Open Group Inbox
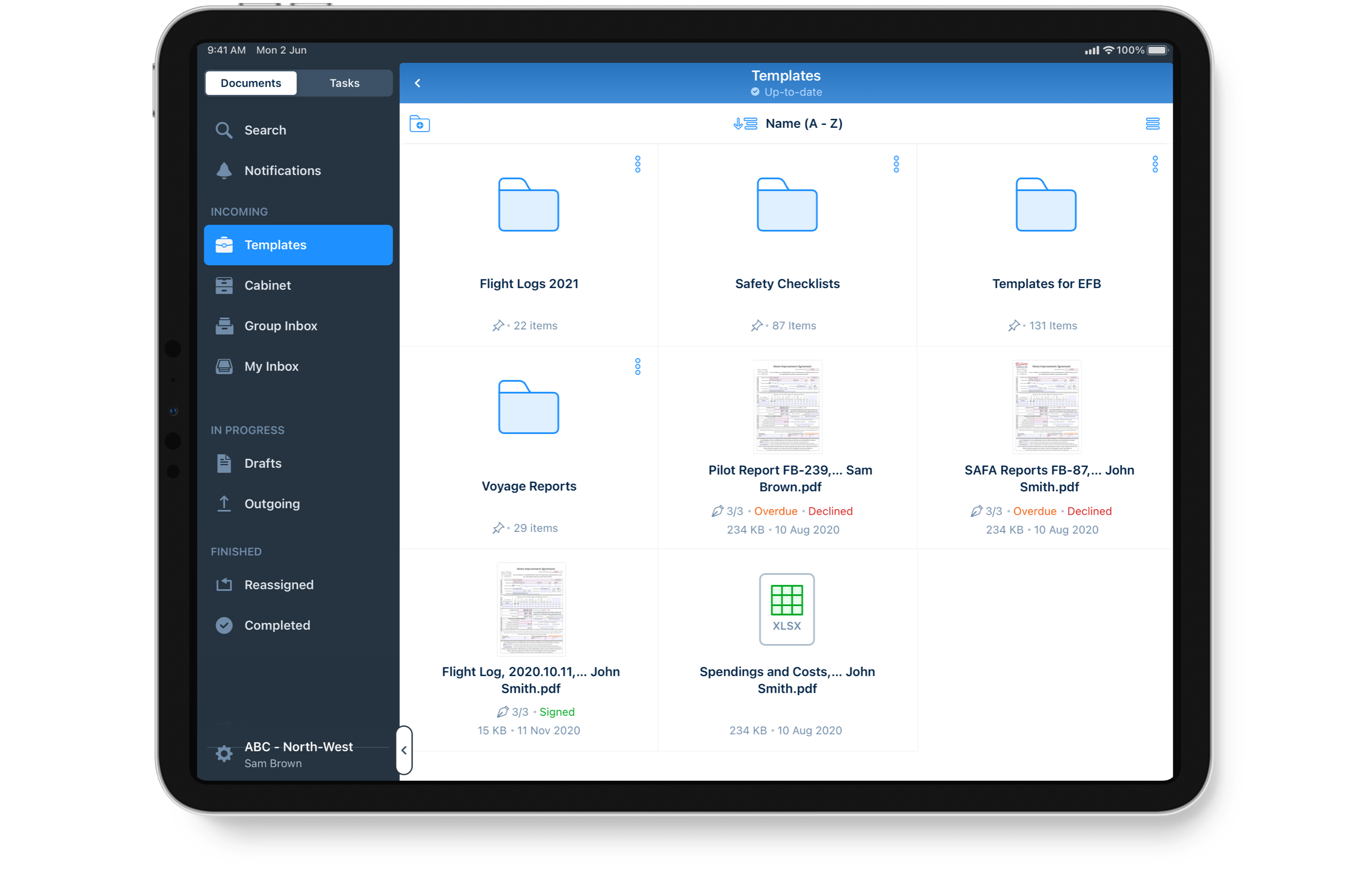Viewport: 1372px width, 881px height. point(280,326)
